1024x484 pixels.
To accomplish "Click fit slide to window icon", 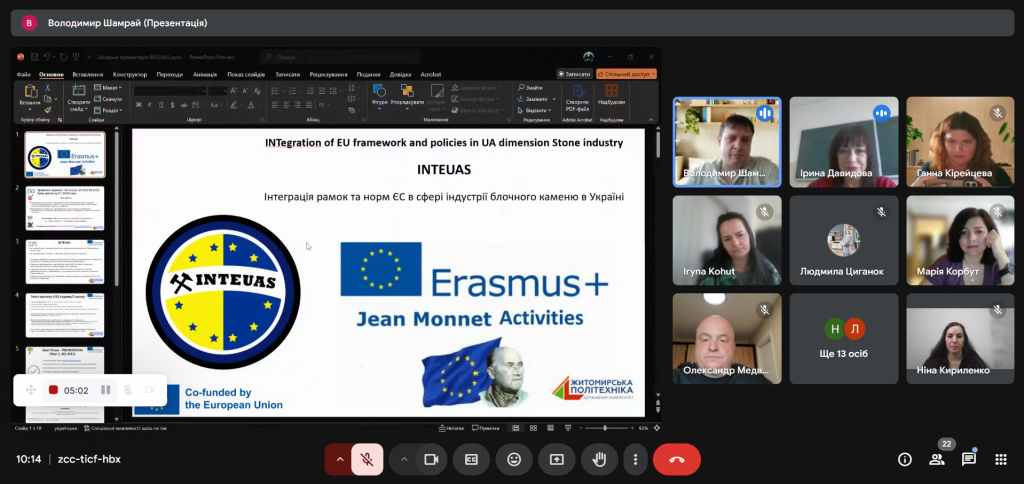I will (655, 428).
